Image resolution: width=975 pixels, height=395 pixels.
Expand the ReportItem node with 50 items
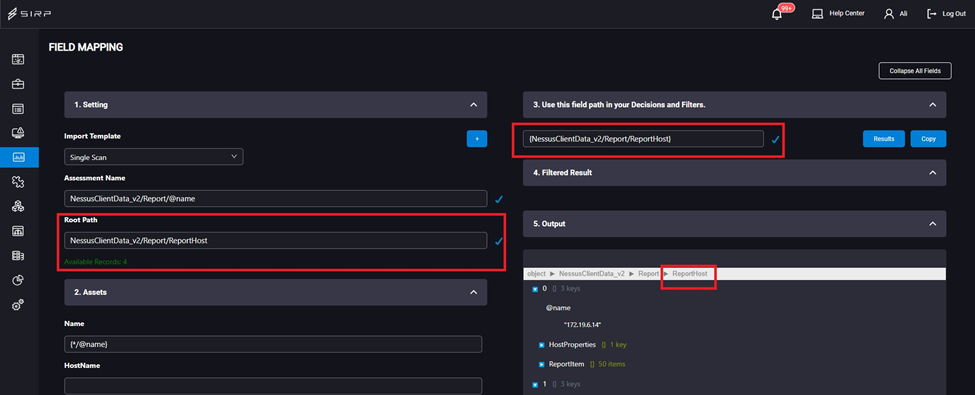point(542,364)
